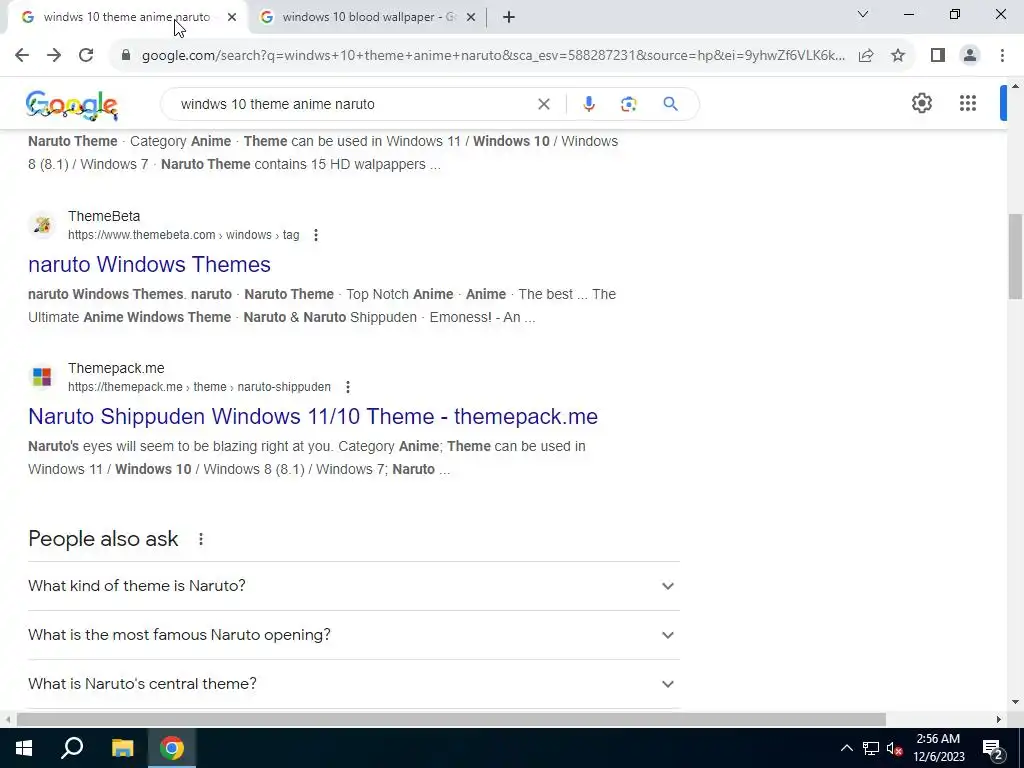Switch to 'windws 10 theme anime naruto' tab
1024x768 pixels.
point(127,17)
